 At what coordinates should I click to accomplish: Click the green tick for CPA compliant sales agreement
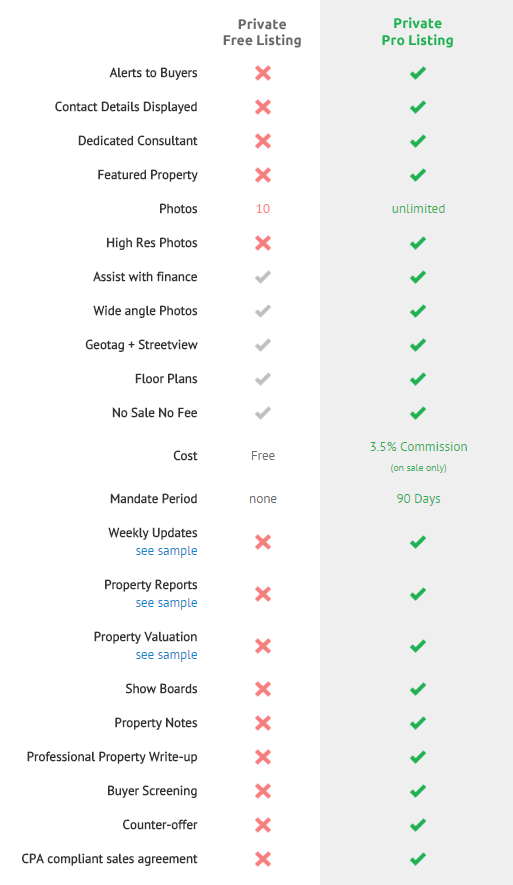pos(418,859)
